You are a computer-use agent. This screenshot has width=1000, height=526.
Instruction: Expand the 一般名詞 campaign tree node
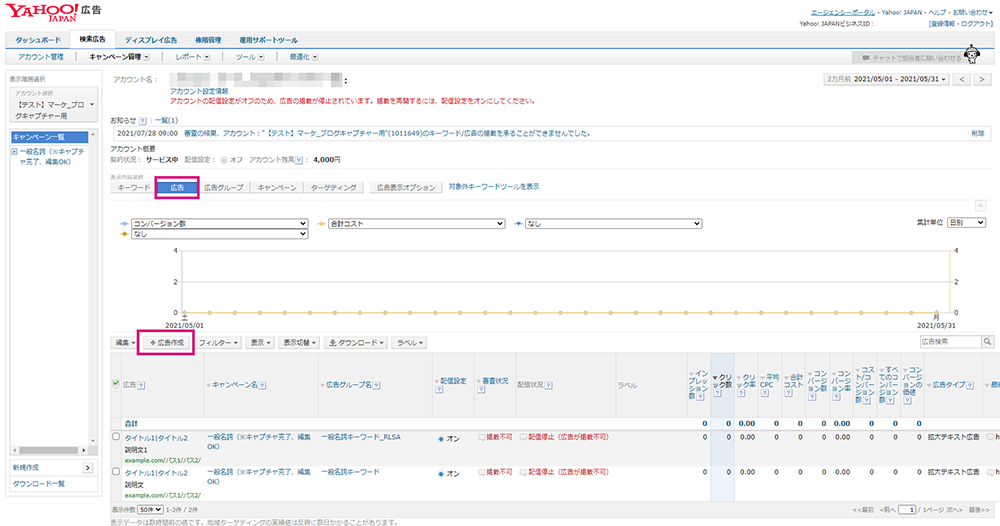14,152
